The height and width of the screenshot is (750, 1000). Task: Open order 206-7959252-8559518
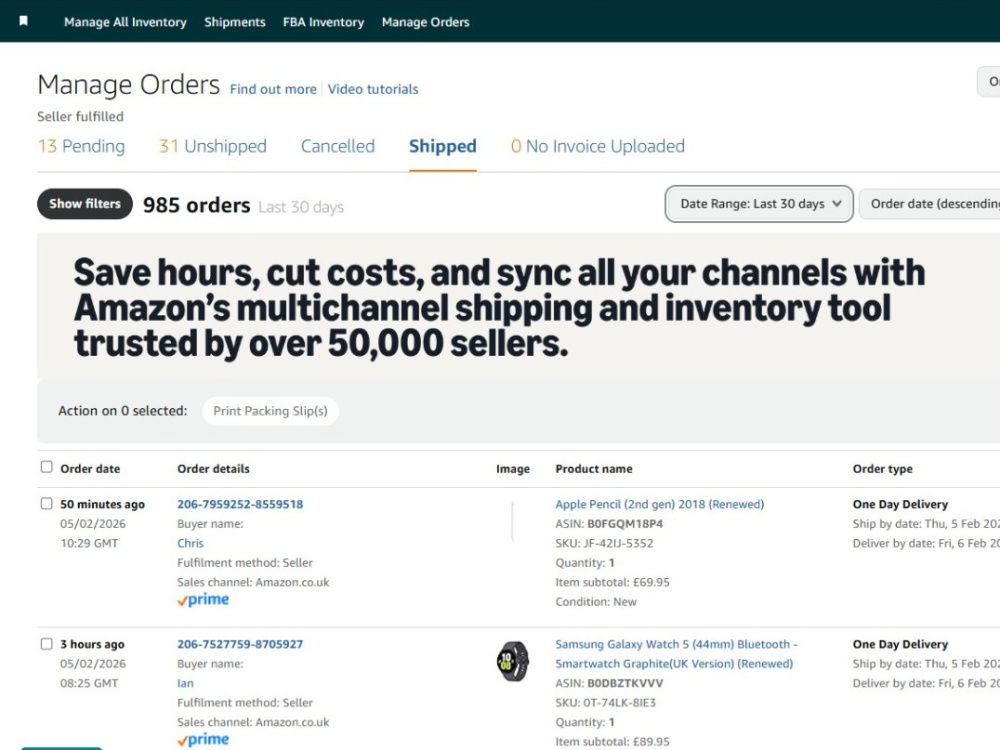point(240,504)
